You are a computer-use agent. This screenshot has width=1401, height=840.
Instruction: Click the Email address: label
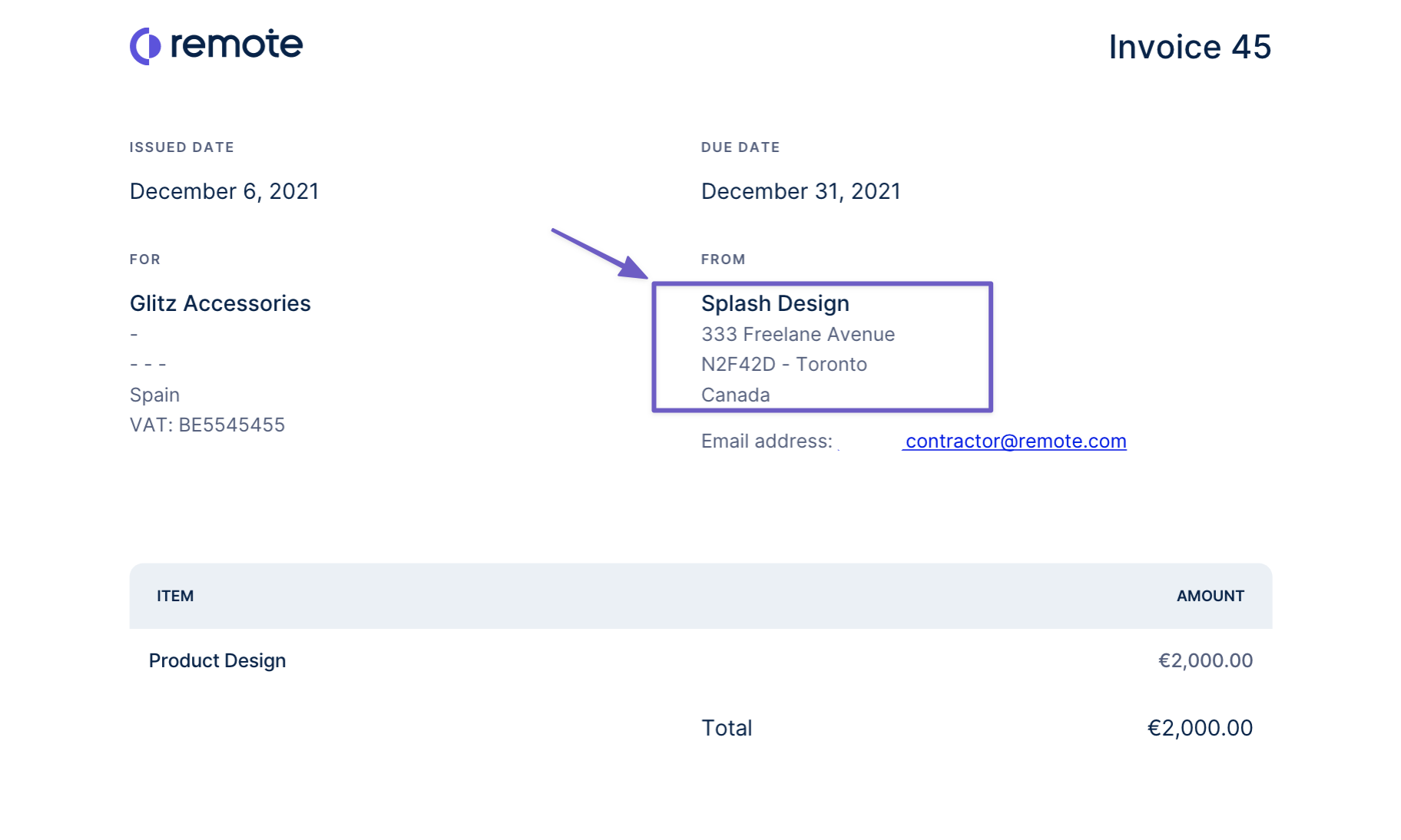(767, 441)
